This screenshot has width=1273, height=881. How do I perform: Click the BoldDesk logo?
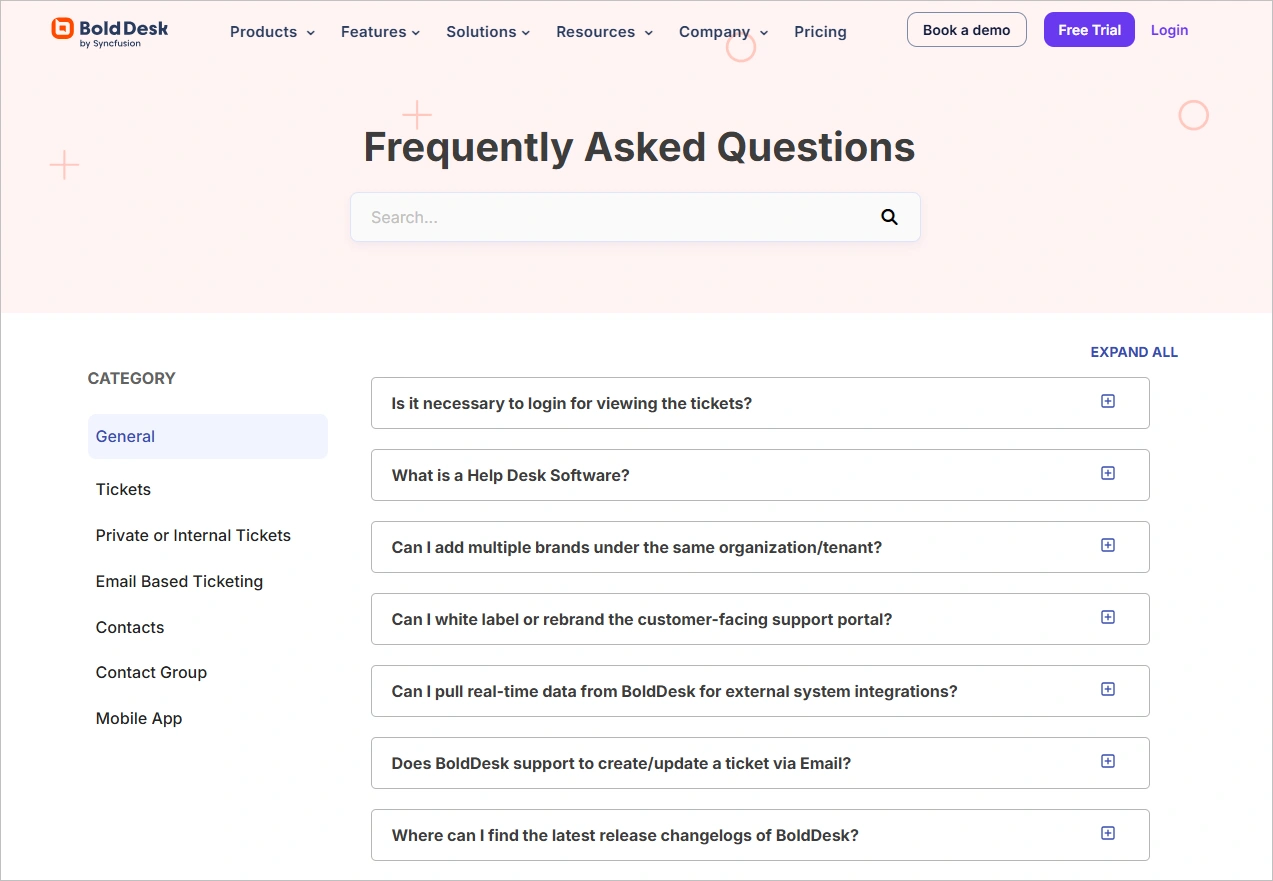[110, 32]
